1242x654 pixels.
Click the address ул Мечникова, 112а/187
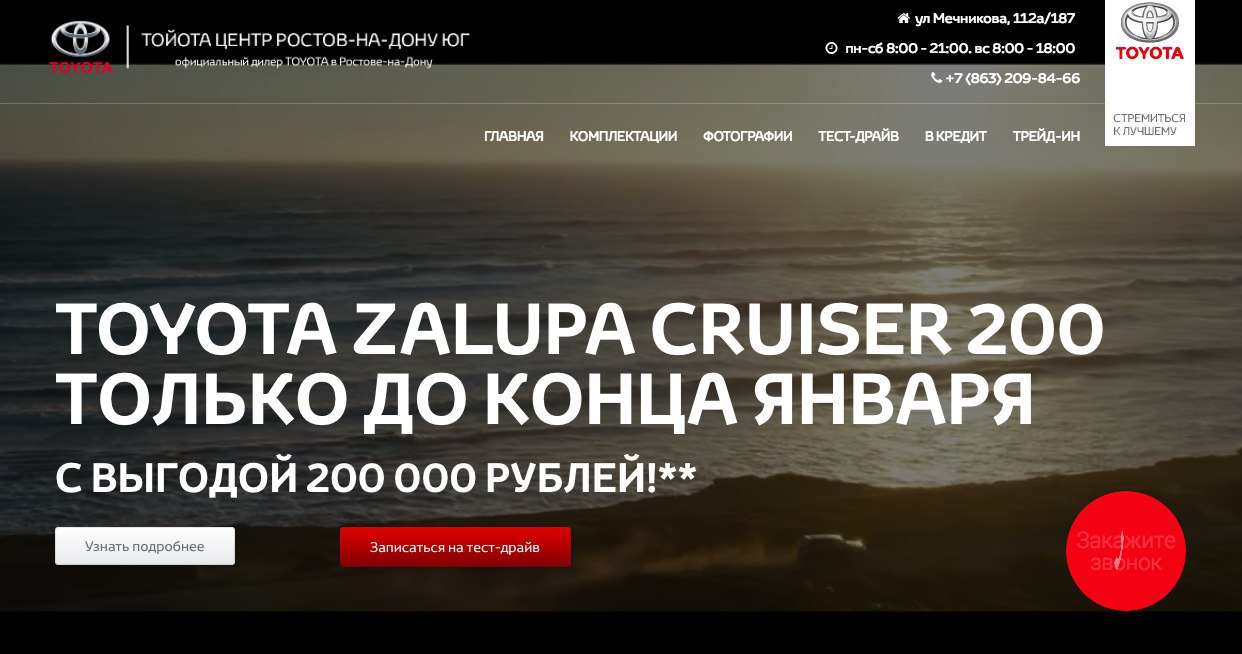(x=995, y=18)
